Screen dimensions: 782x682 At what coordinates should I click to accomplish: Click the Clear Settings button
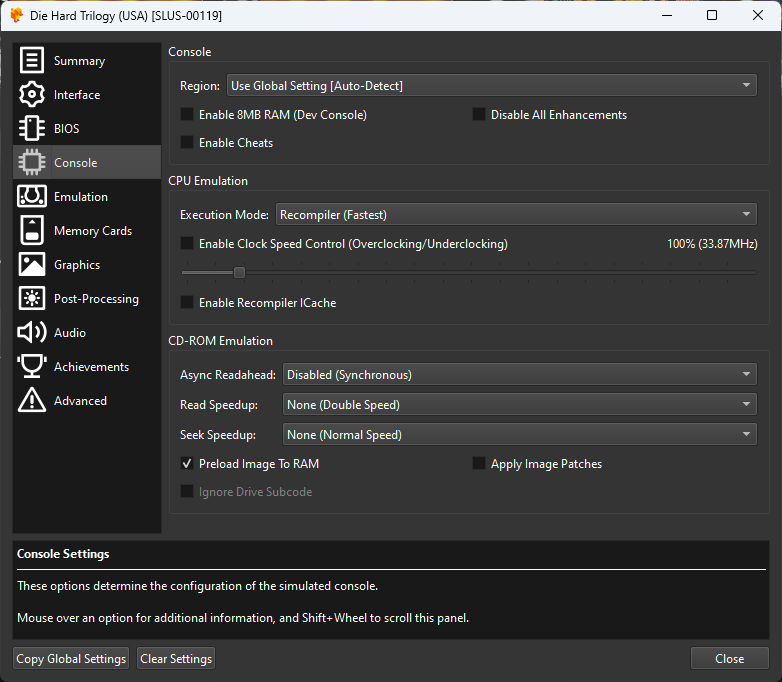coord(176,659)
